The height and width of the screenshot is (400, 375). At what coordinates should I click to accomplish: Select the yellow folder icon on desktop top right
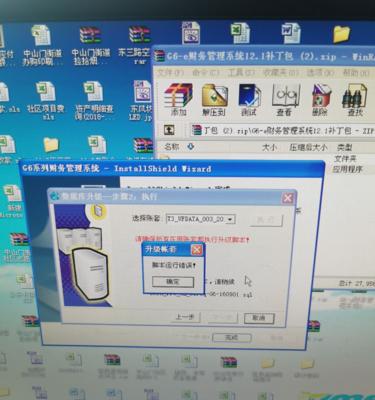(341, 34)
